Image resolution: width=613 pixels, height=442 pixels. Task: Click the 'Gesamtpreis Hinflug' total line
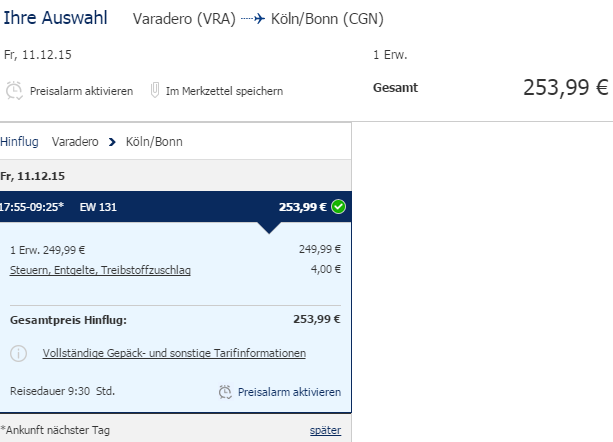(x=175, y=320)
